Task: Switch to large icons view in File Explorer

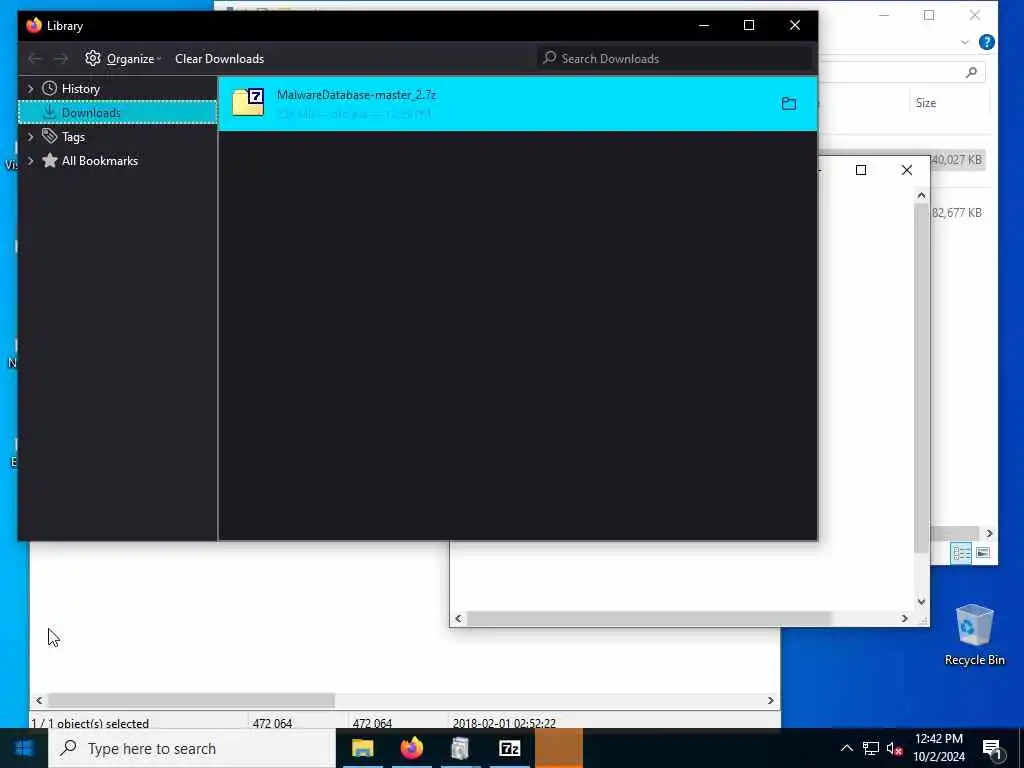Action: [x=983, y=553]
